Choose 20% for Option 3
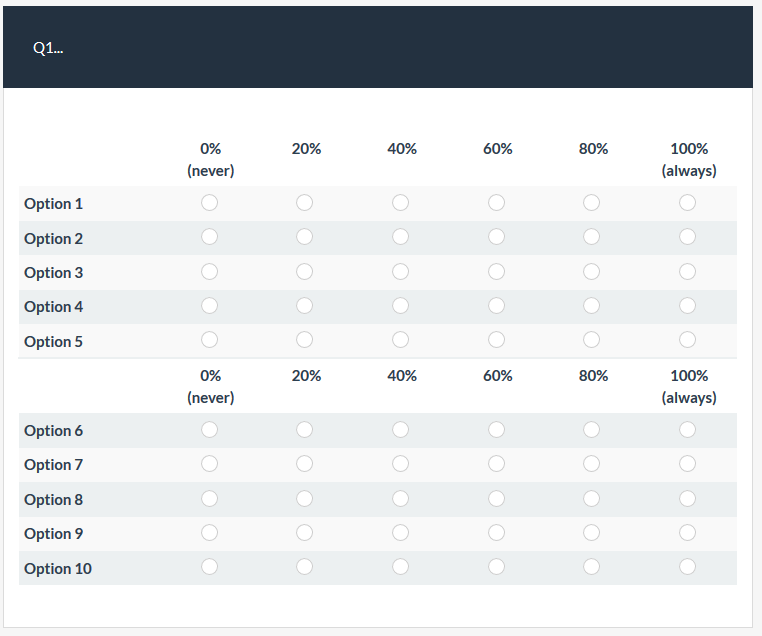The width and height of the screenshot is (762, 636). pyautogui.click(x=305, y=272)
